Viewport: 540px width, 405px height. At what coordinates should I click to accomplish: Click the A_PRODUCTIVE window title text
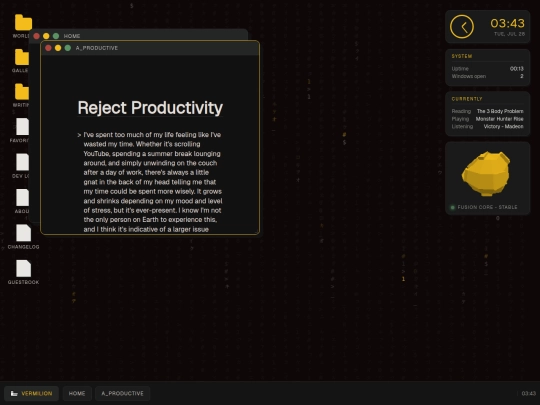(x=96, y=48)
